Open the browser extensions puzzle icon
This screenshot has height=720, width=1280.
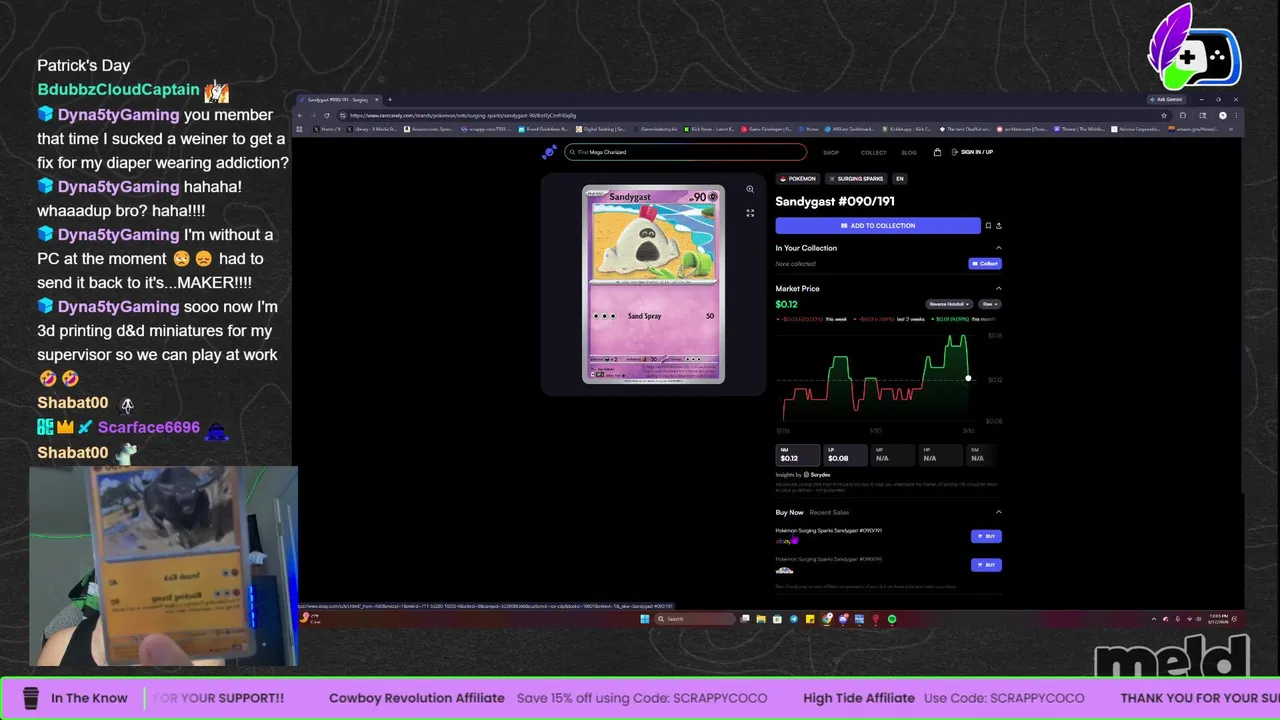coord(1182,115)
